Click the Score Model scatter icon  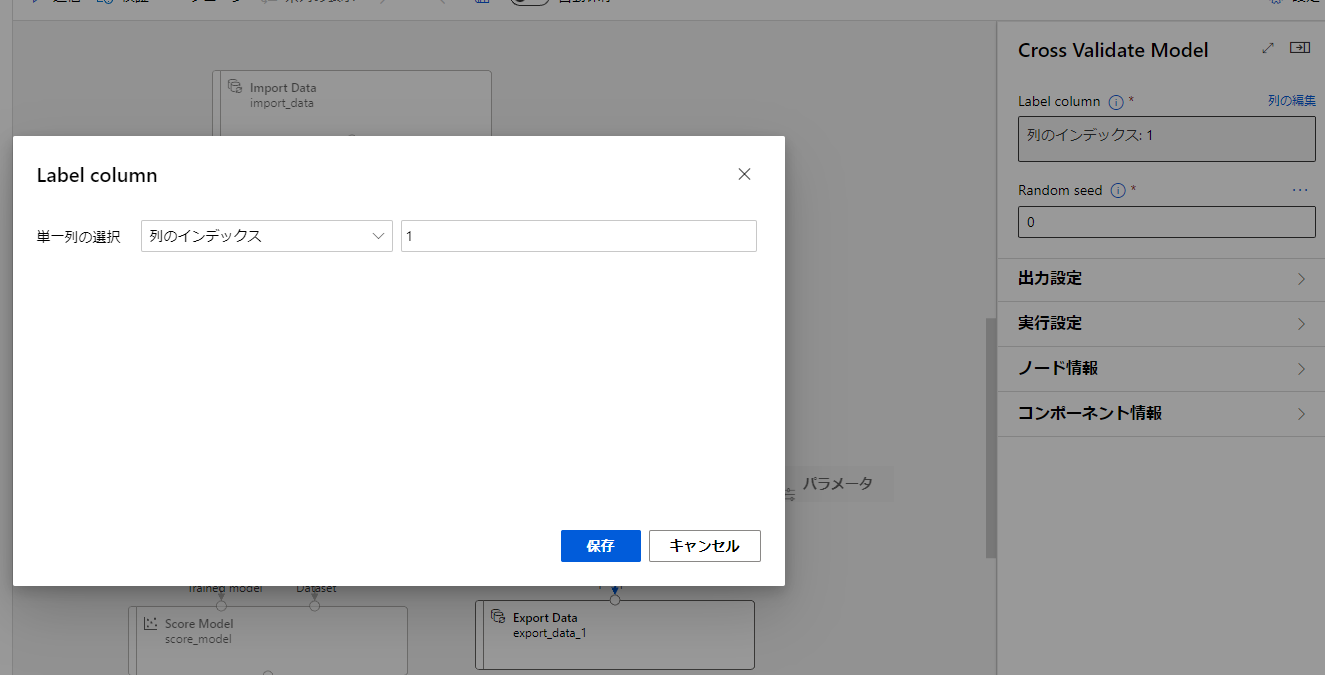(151, 623)
